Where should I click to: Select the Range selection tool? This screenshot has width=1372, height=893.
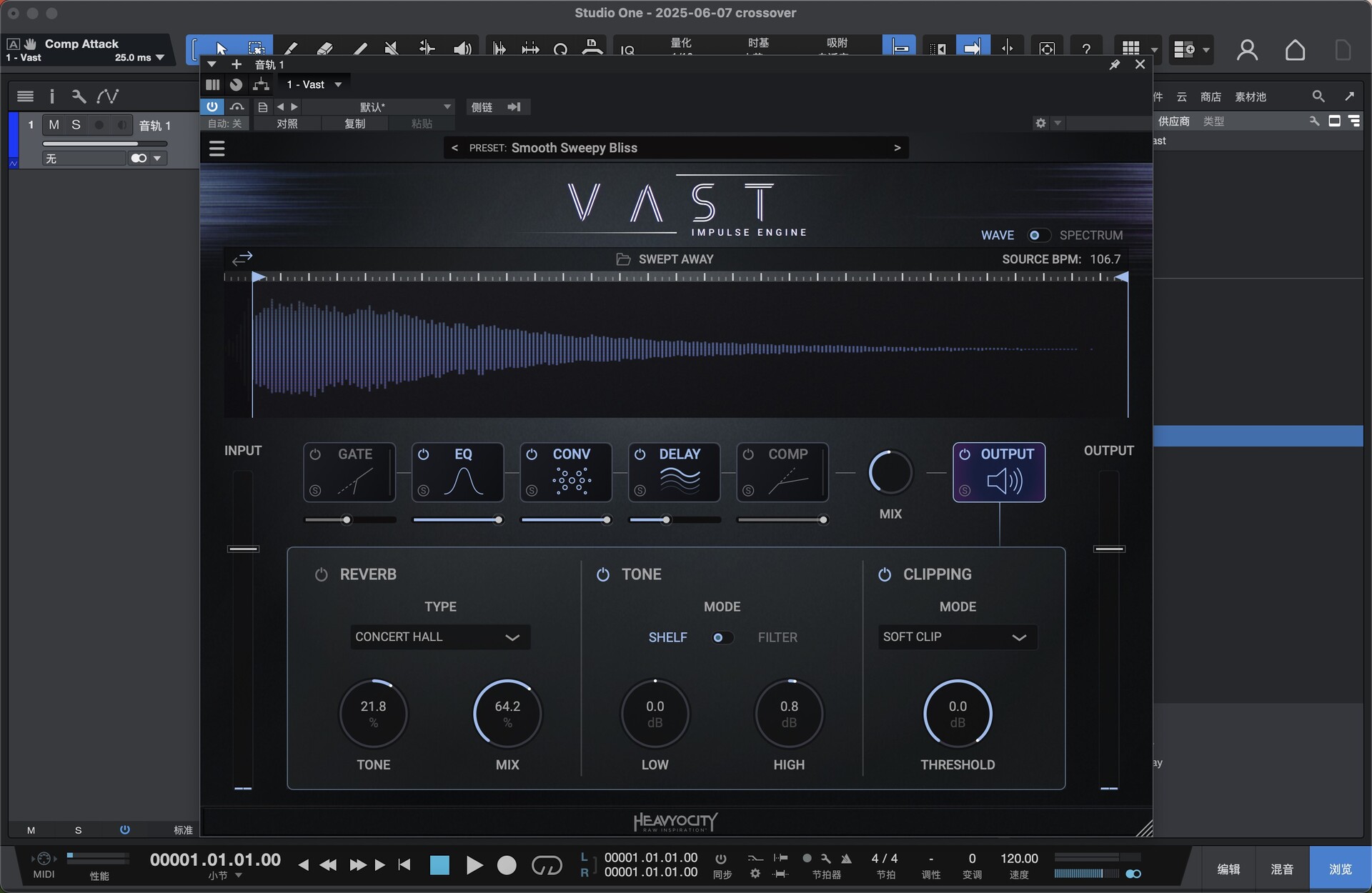click(256, 49)
